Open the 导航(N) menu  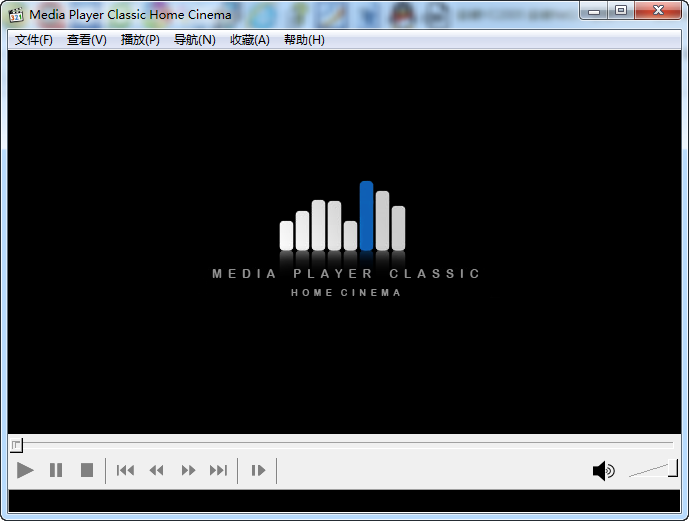(x=195, y=40)
